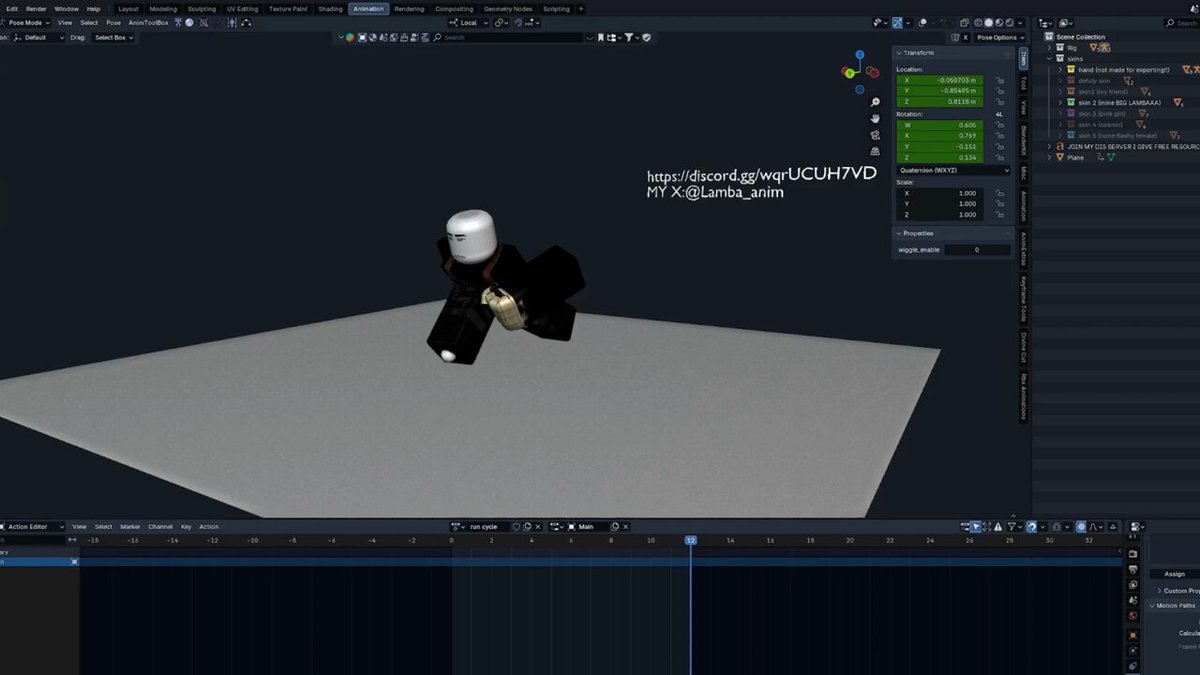Select wireframe viewport shading mode icon
This screenshot has width=1200, height=675.
coord(979,22)
